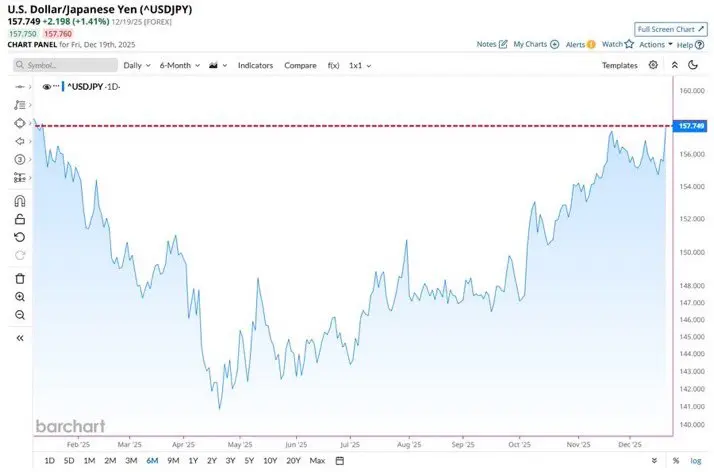
Task: Select the 9M range
Action: point(173,461)
